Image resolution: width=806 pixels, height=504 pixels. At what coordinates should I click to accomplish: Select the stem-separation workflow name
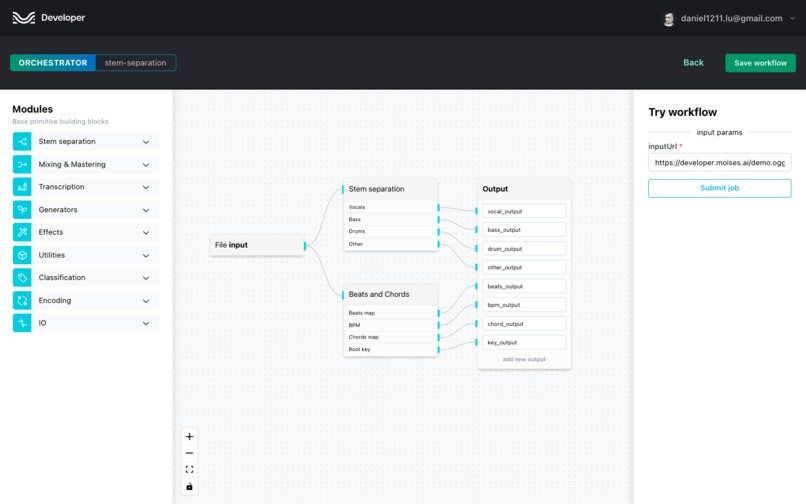(x=136, y=63)
